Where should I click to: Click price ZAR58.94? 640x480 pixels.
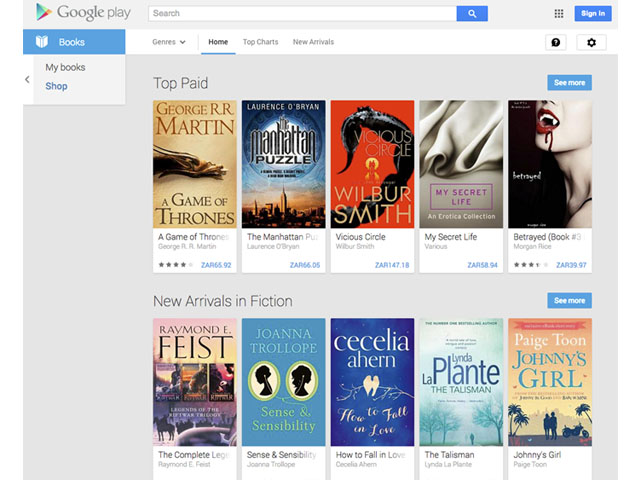click(x=482, y=265)
